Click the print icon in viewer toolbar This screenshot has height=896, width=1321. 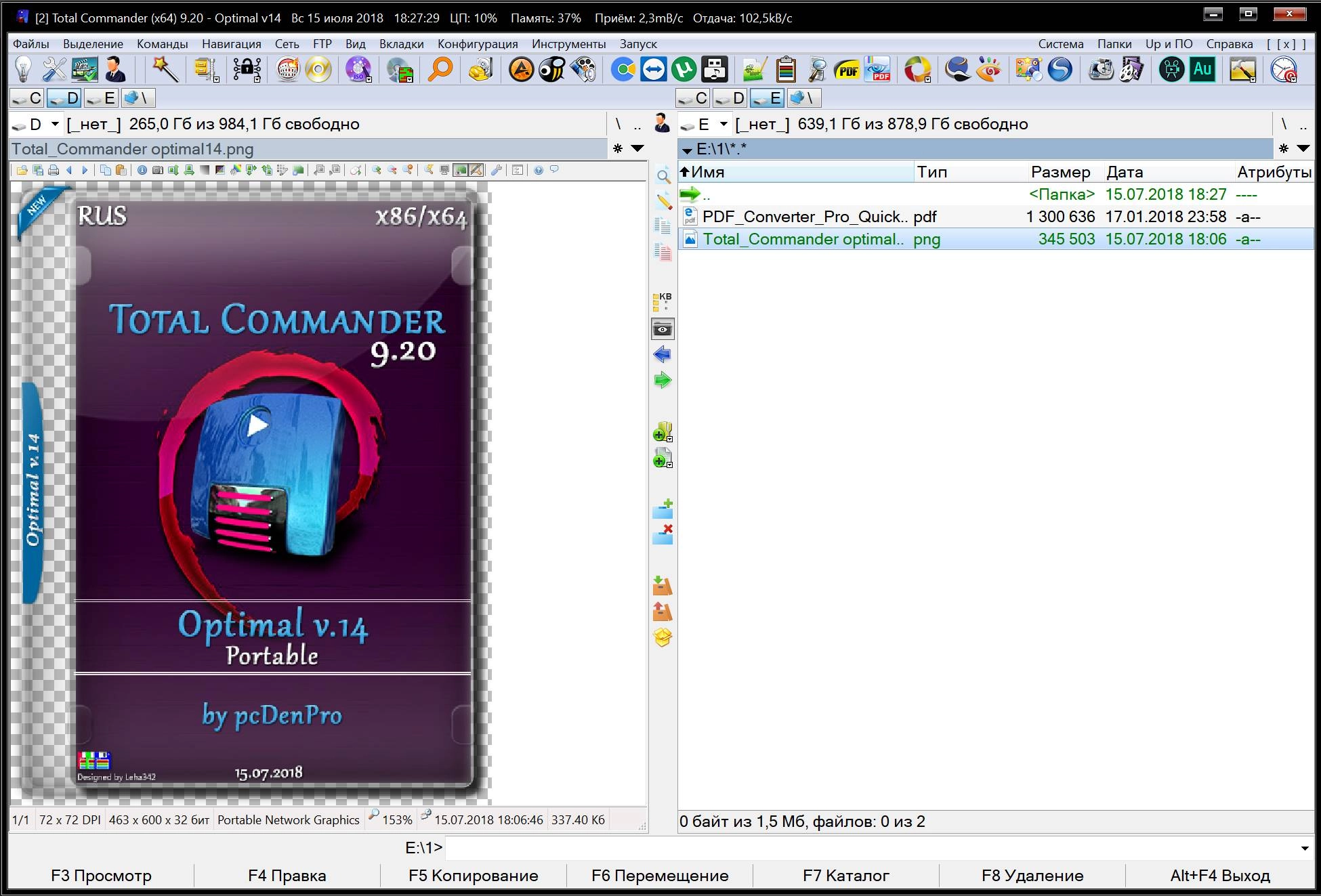(x=54, y=170)
